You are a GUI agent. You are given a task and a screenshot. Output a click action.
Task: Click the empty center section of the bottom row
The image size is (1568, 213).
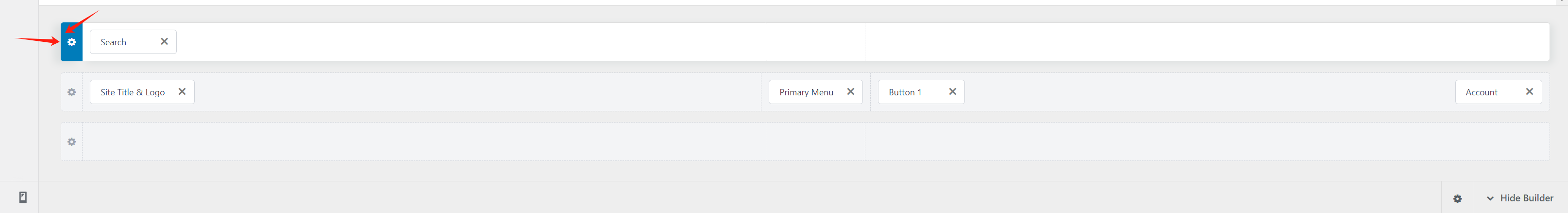click(x=816, y=142)
